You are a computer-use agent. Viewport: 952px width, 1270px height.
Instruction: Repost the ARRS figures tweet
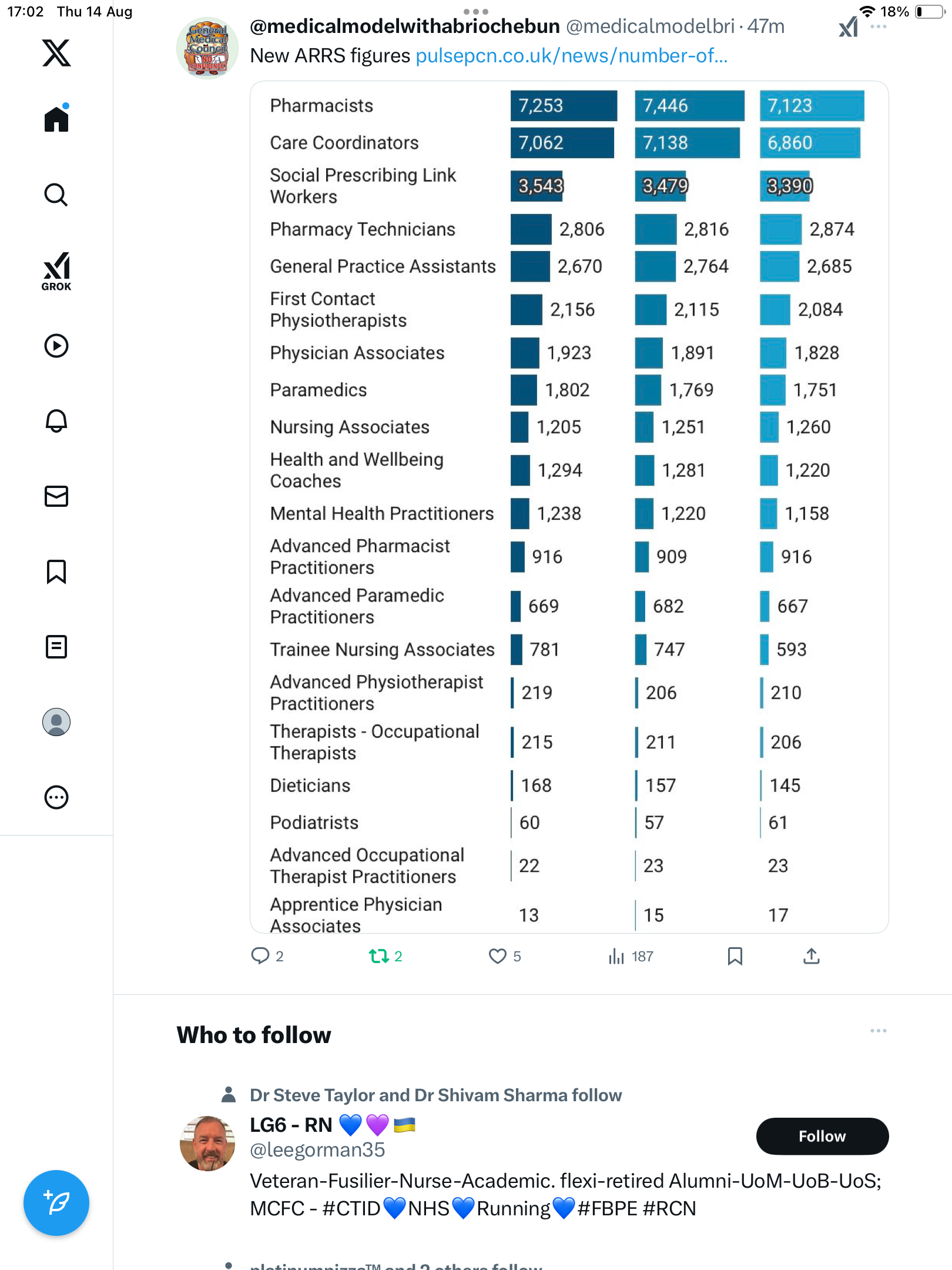(379, 956)
